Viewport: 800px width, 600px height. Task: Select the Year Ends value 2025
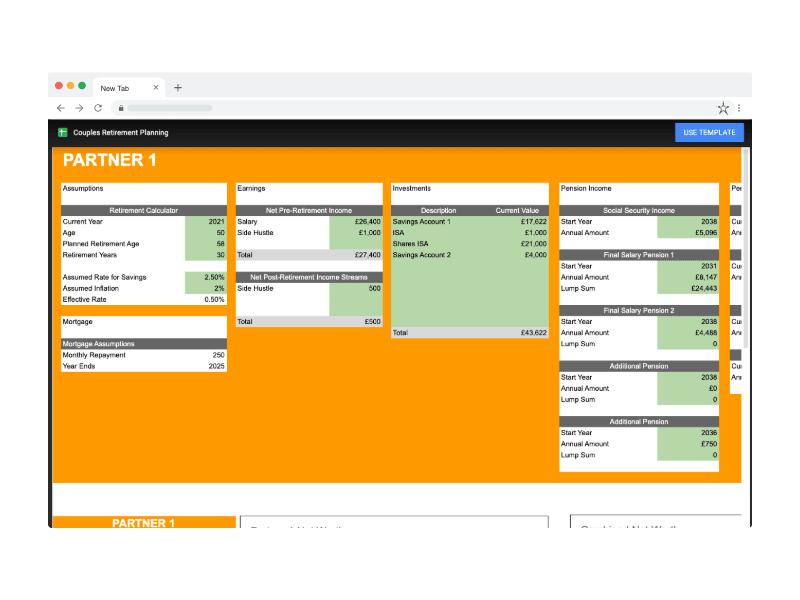point(206,366)
